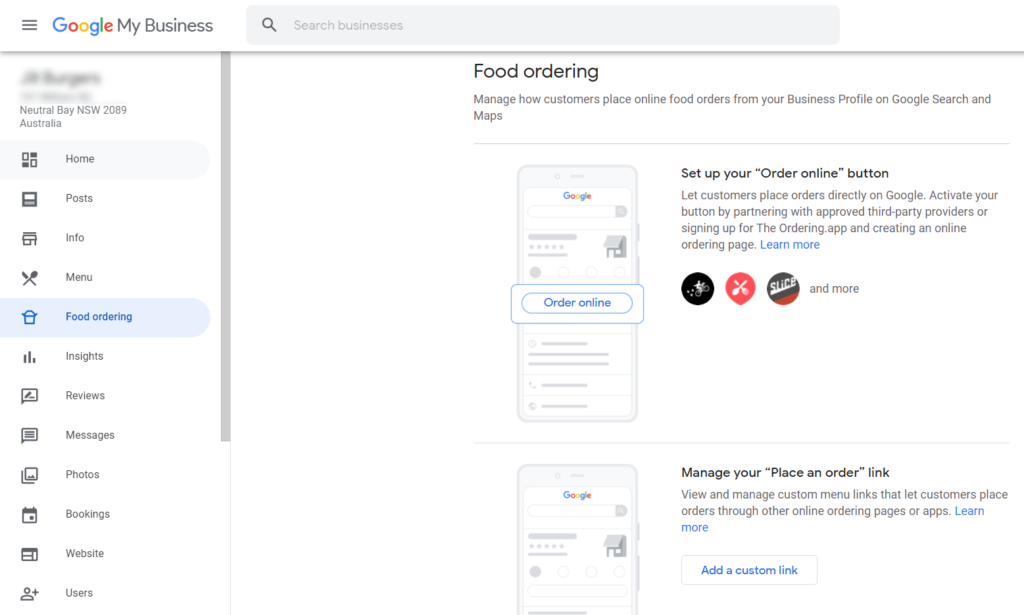Open the Menu section label
This screenshot has height=615, width=1024.
tap(79, 277)
